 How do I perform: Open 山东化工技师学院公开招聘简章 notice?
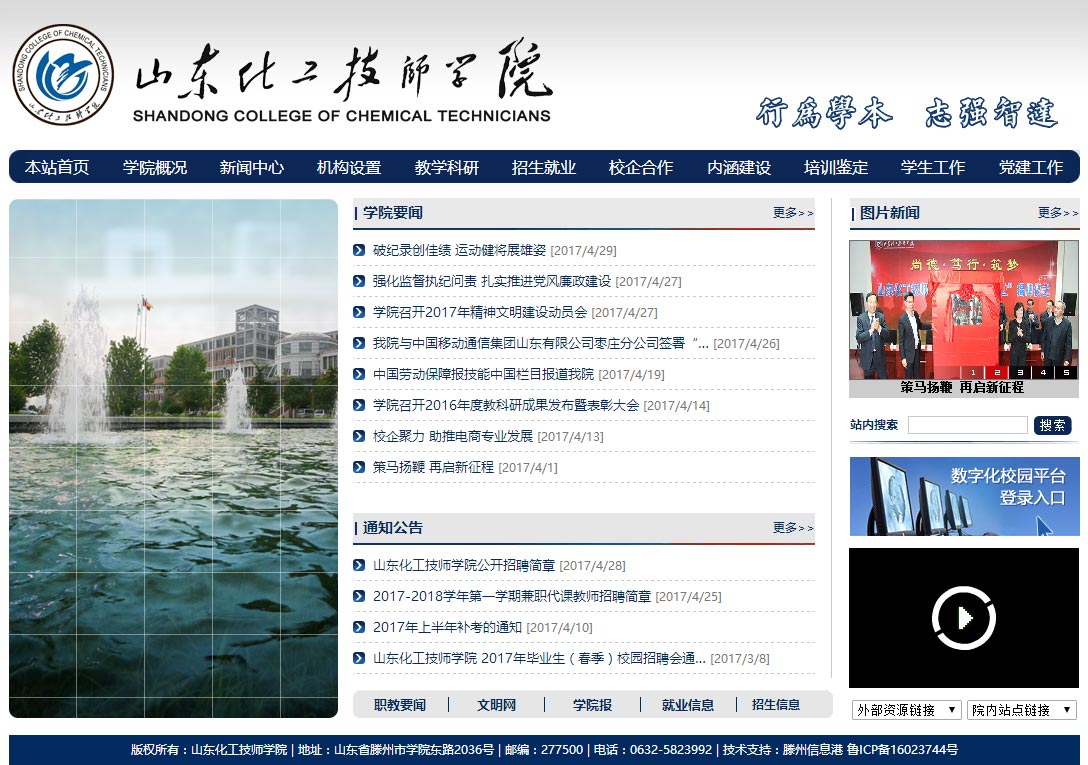[x=463, y=565]
